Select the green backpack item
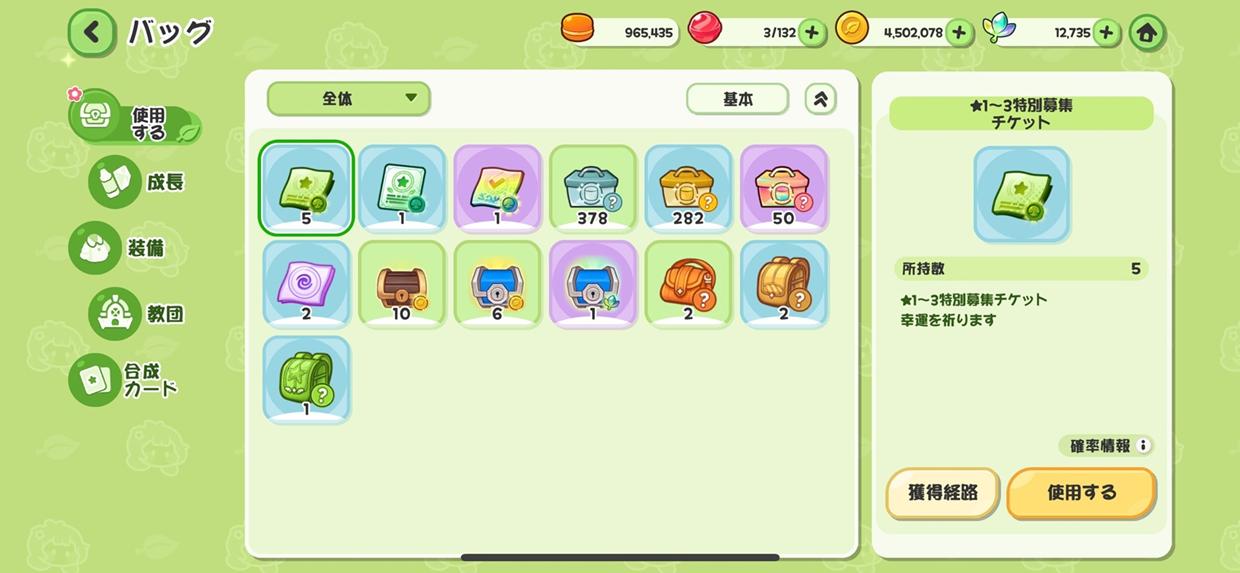Screen dimensions: 1240x573 [x=306, y=380]
